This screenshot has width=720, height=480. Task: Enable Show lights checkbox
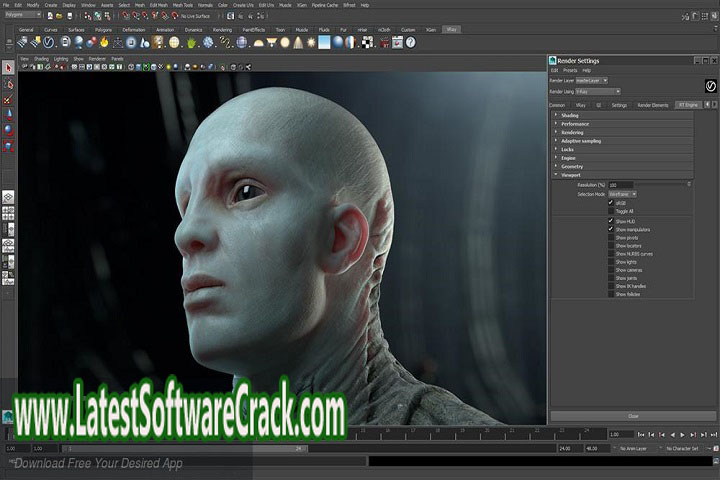(611, 262)
